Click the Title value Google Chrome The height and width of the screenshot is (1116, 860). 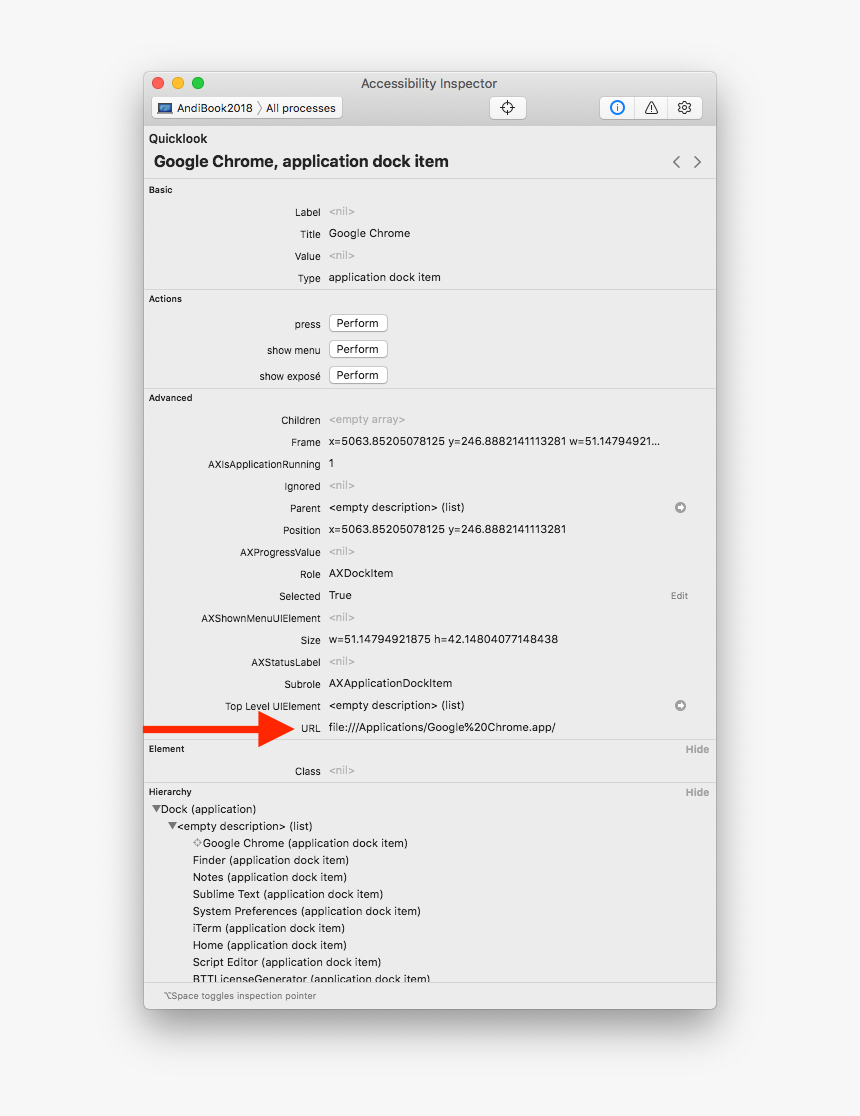tap(369, 233)
